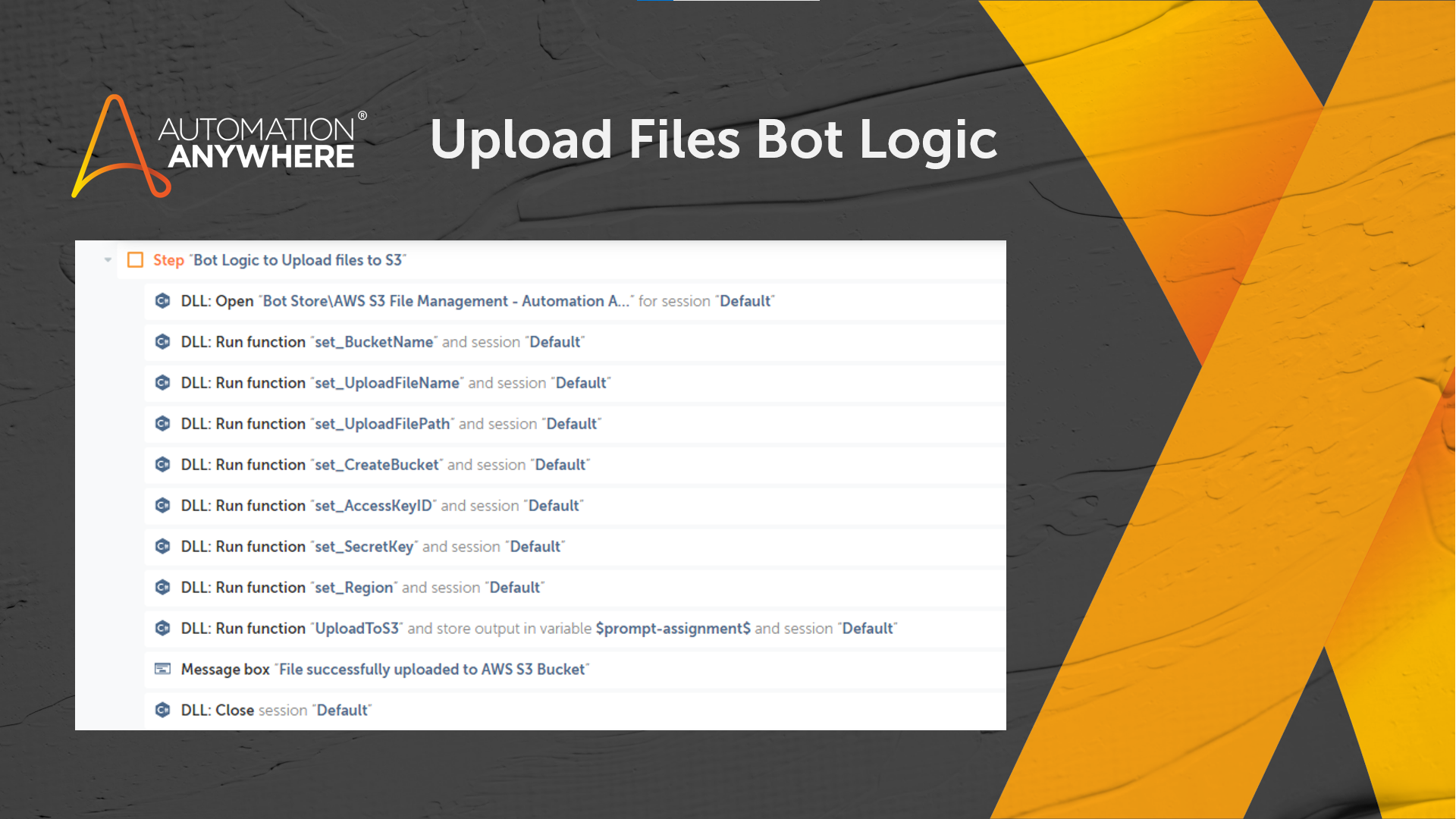Click the DLL icon on set_CreateBucket row

coord(162,465)
